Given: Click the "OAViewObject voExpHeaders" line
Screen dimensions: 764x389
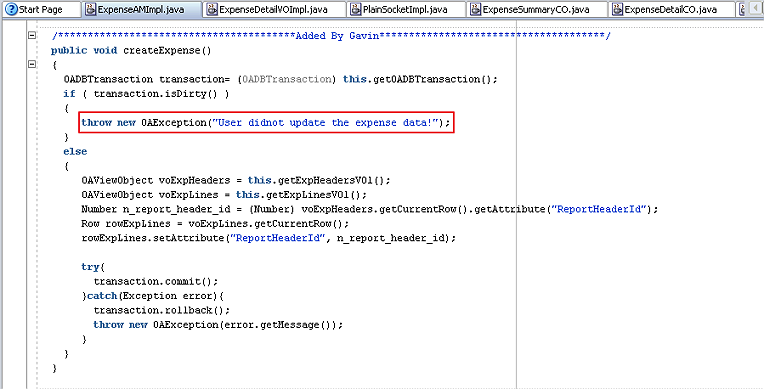Looking at the screenshot, I should pos(236,180).
